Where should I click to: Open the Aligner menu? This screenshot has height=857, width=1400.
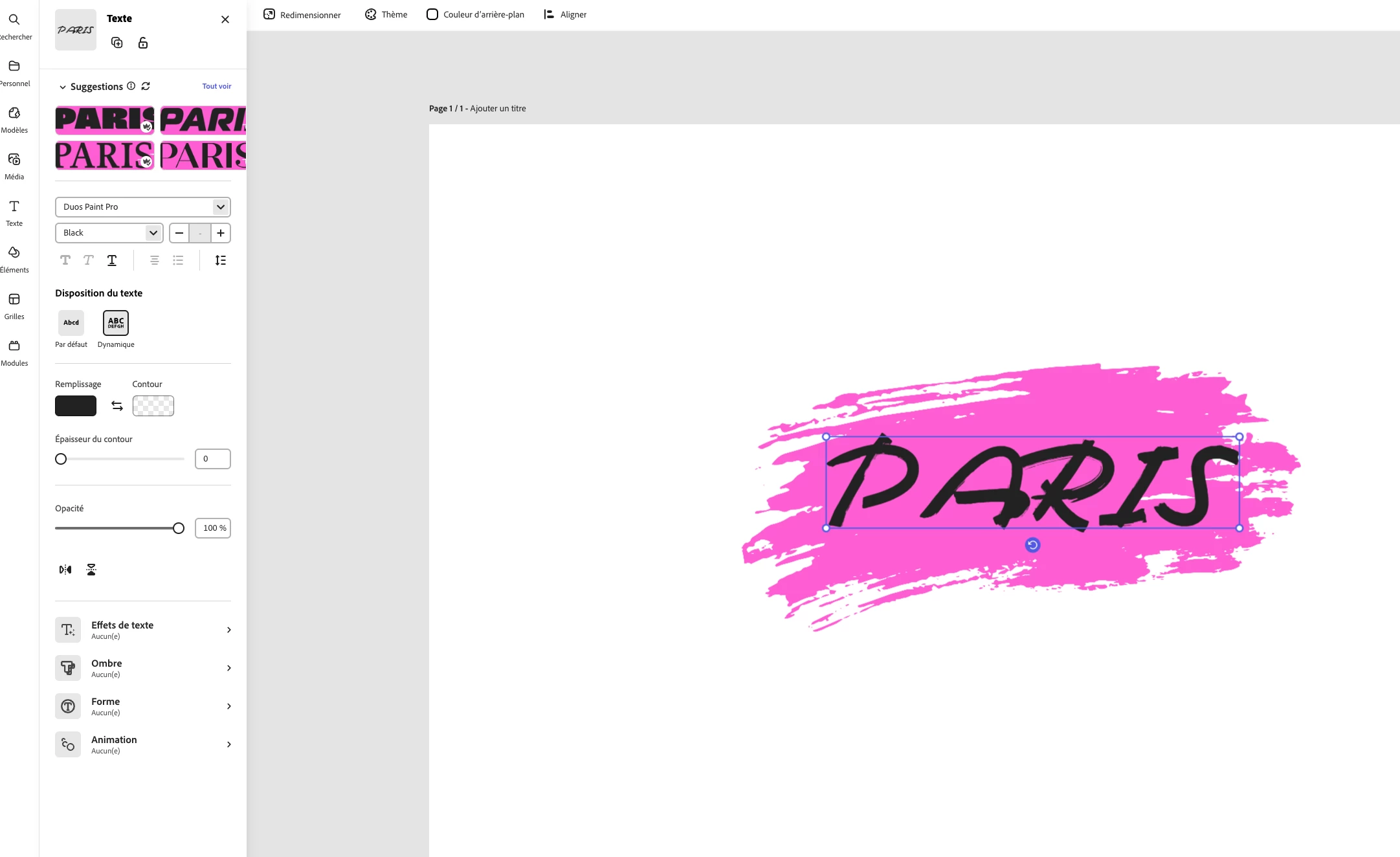coord(565,14)
